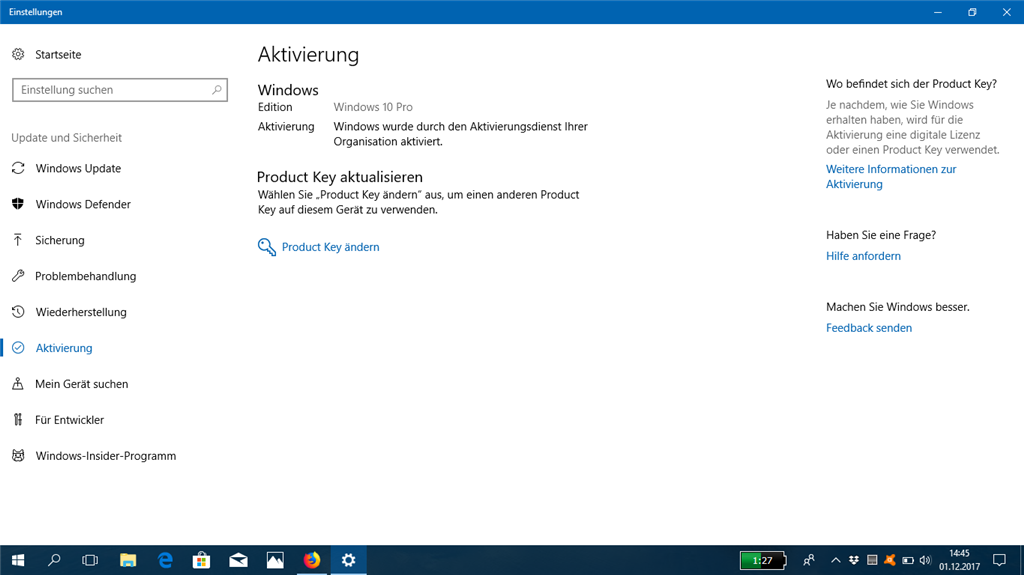This screenshot has height=575, width=1024.
Task: Select Sicherung in the sidebar
Action: click(x=59, y=240)
